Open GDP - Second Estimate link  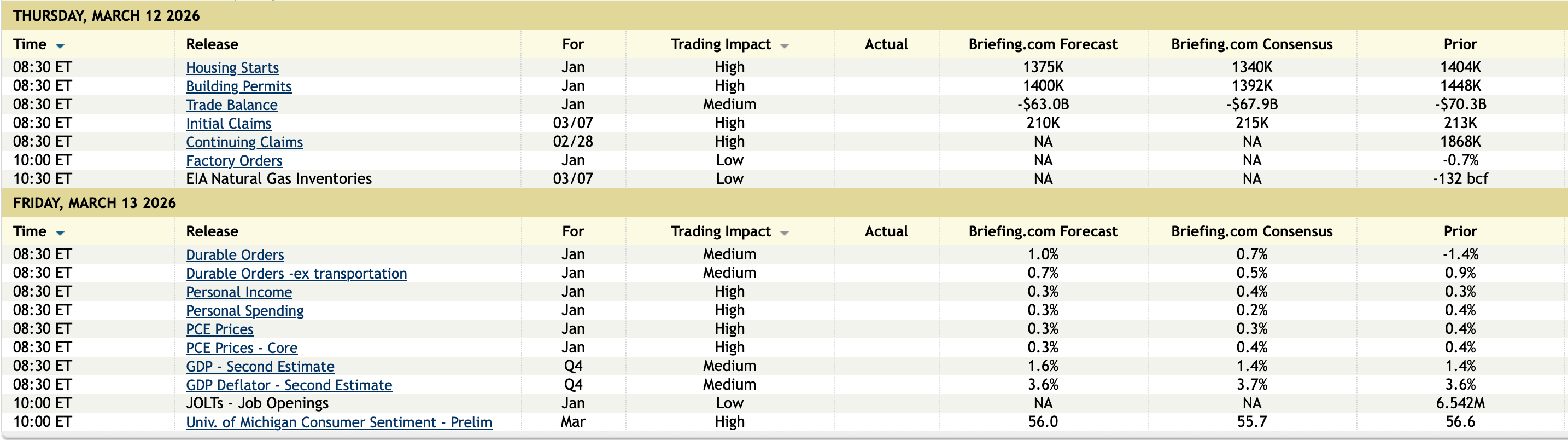click(x=260, y=366)
